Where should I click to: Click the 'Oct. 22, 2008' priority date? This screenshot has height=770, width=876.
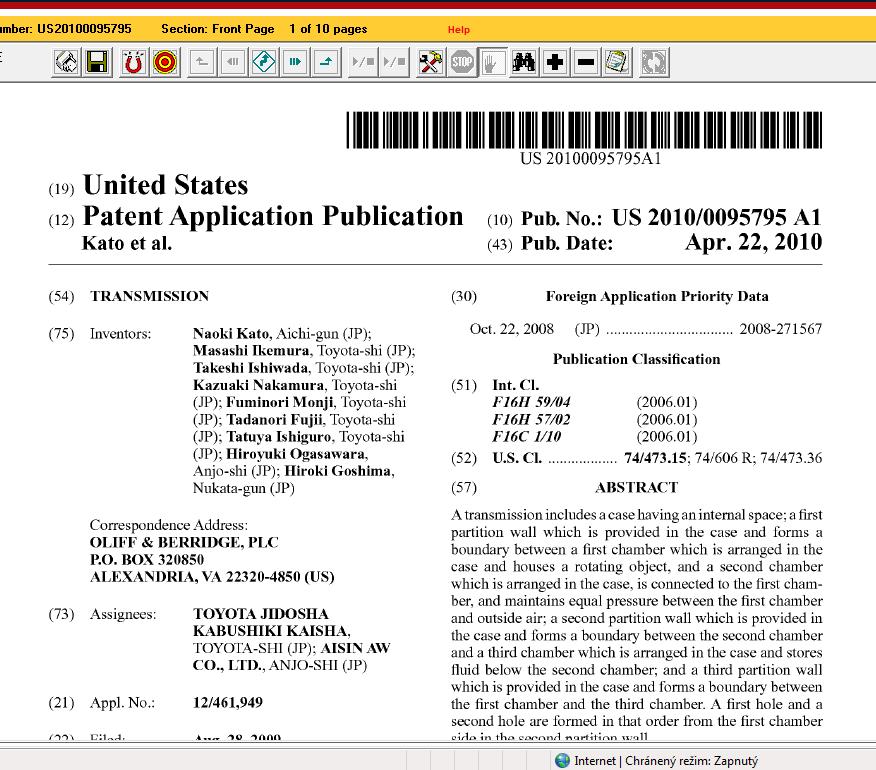(512, 329)
